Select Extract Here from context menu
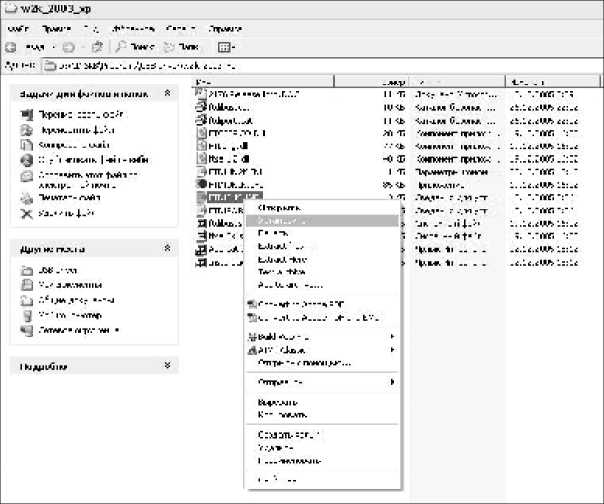604x504 pixels. (x=280, y=258)
